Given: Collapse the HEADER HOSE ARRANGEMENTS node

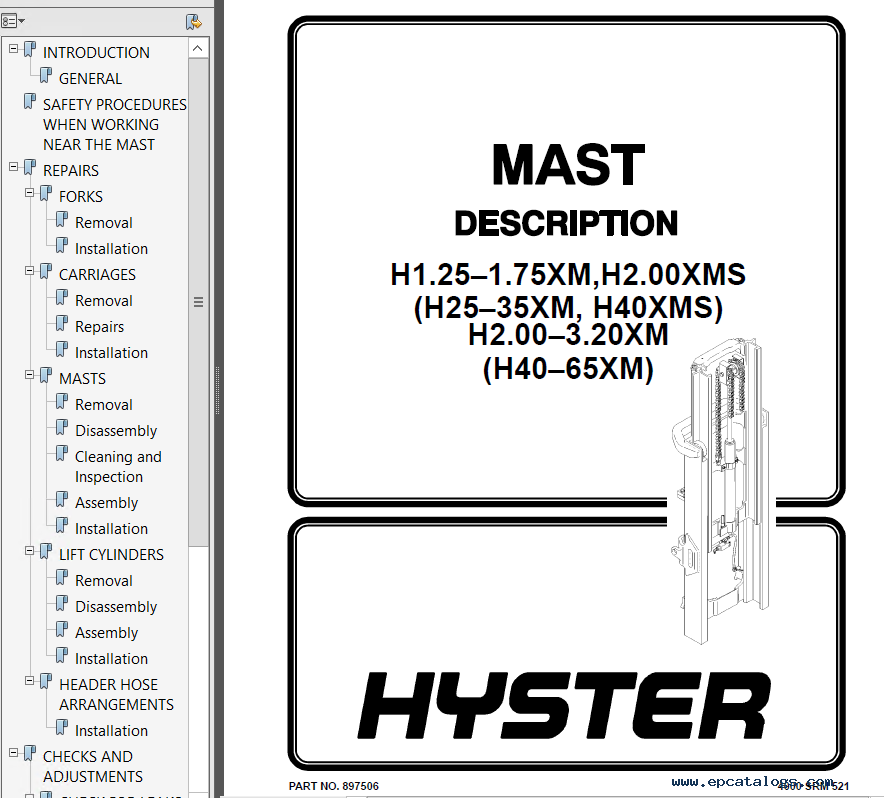Looking at the screenshot, I should point(29,681).
